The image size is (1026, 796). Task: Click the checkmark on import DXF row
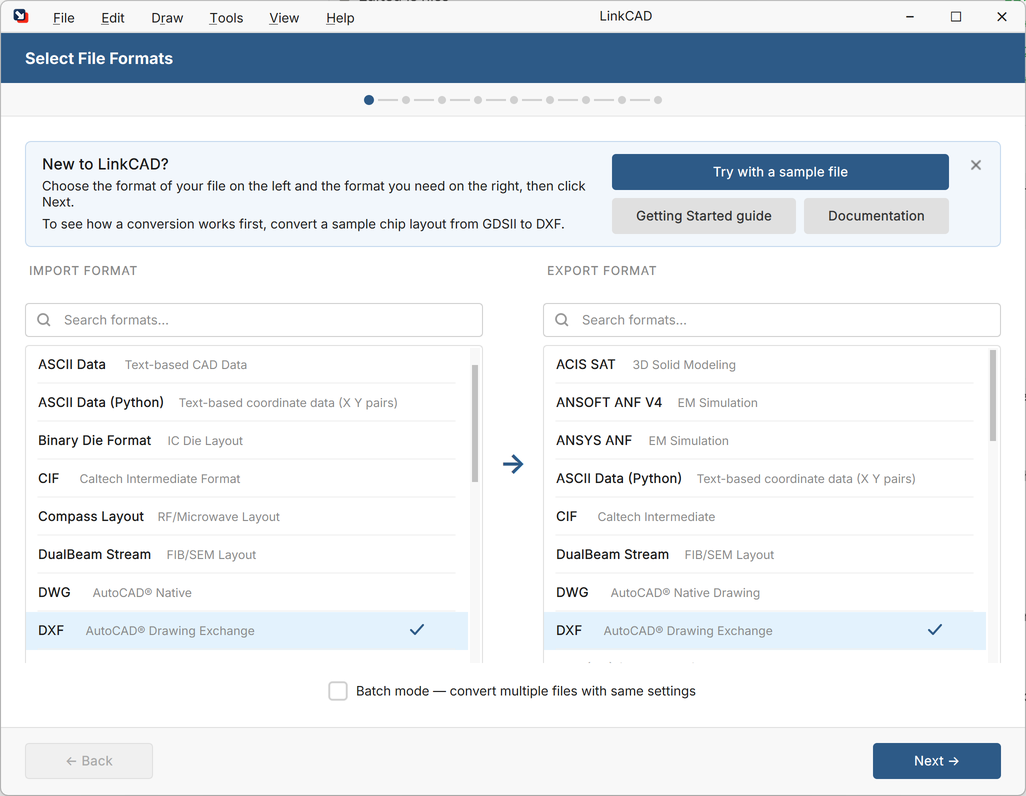coord(417,630)
